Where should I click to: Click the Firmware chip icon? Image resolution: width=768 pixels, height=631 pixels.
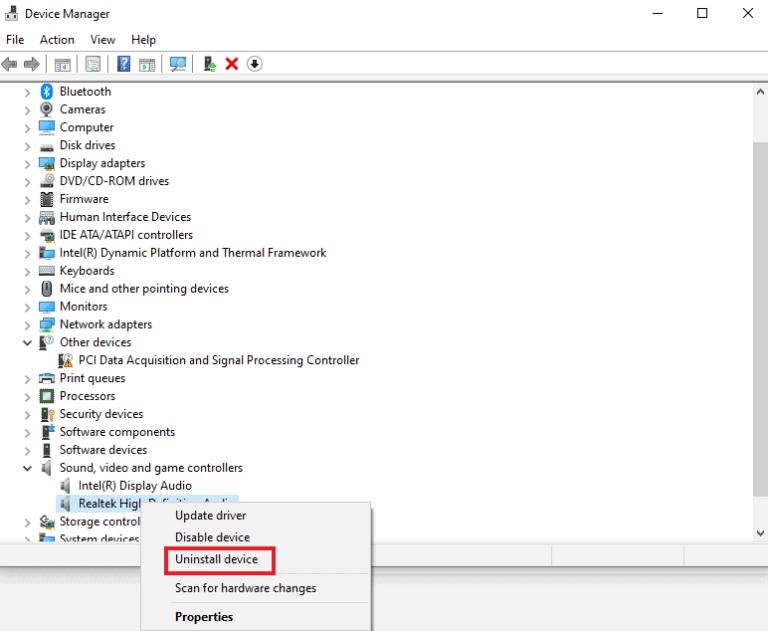coord(47,199)
